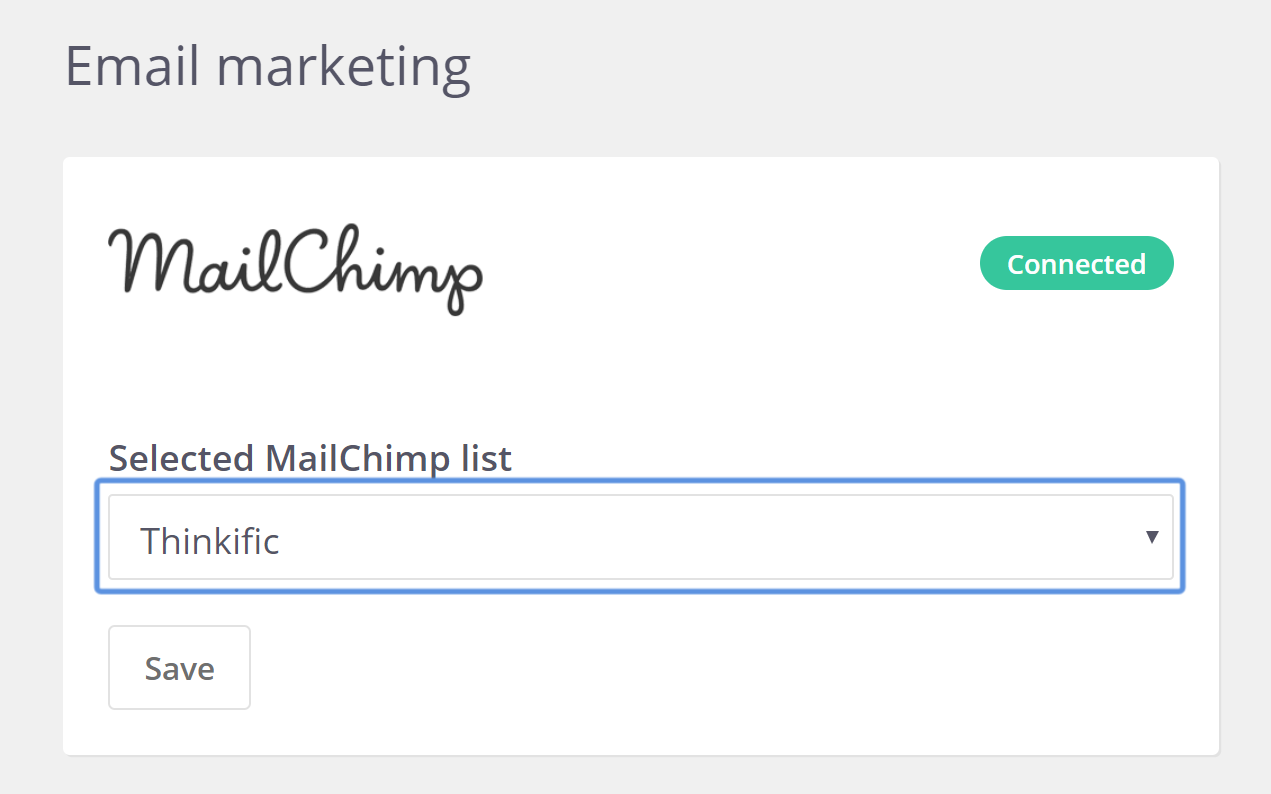1271x794 pixels.
Task: Click the capital M of MailChimp logo
Action: (x=148, y=262)
